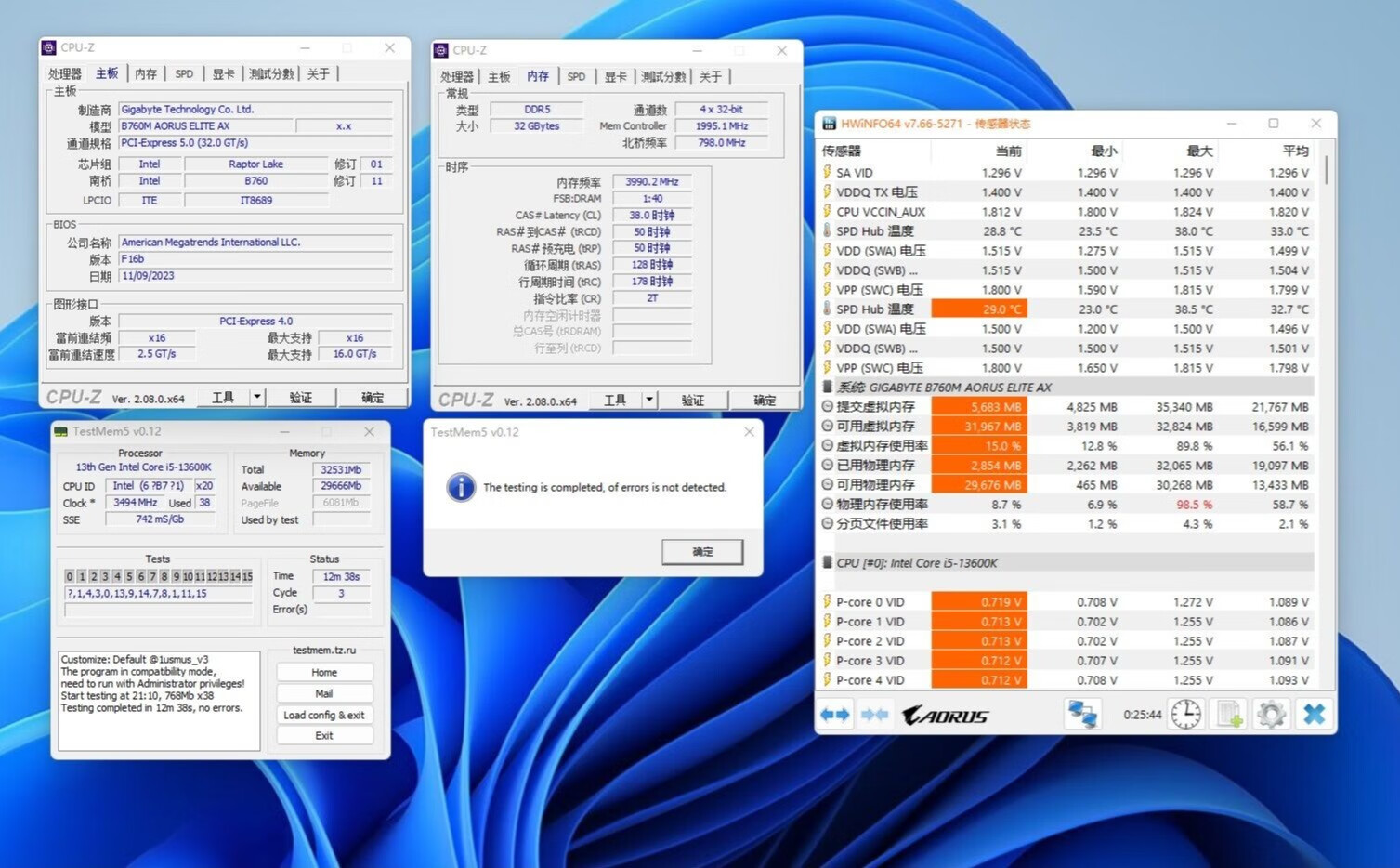1400x868 pixels.
Task: Open HWiNFO network remote monitoring icon
Action: 1082,714
